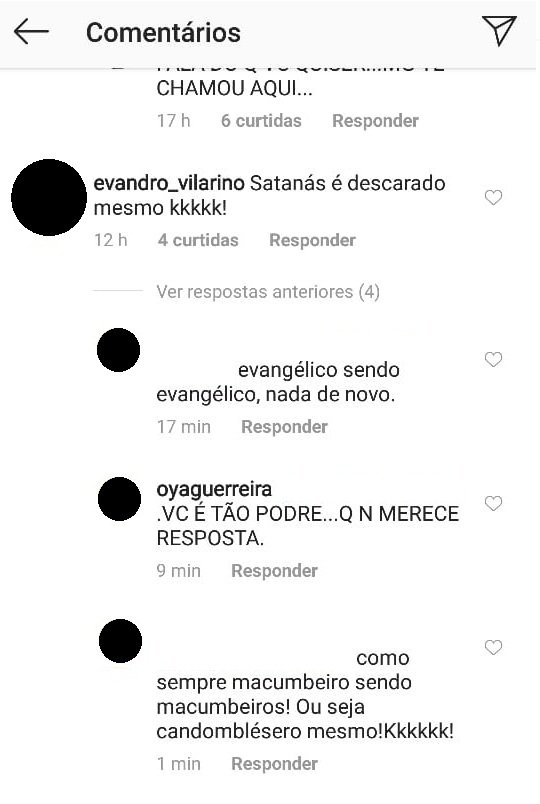View the 4 curtidas likes list
The height and width of the screenshot is (804, 540).
point(198,240)
